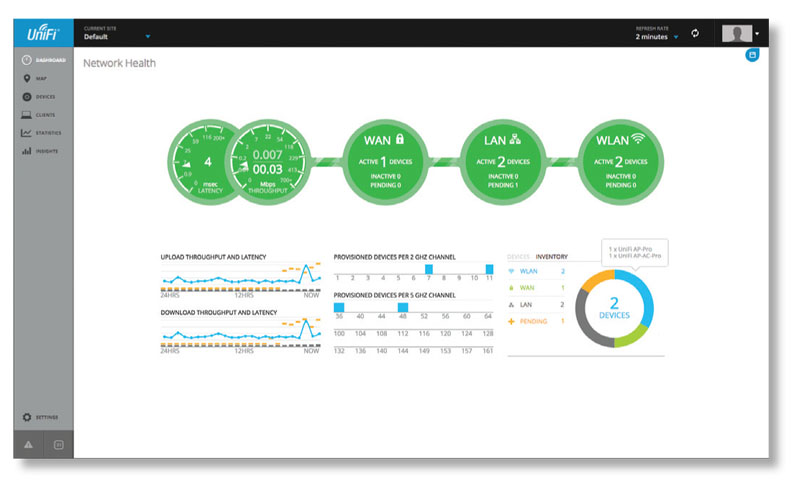
Task: Go to Statistics in the sidebar
Action: pos(48,133)
